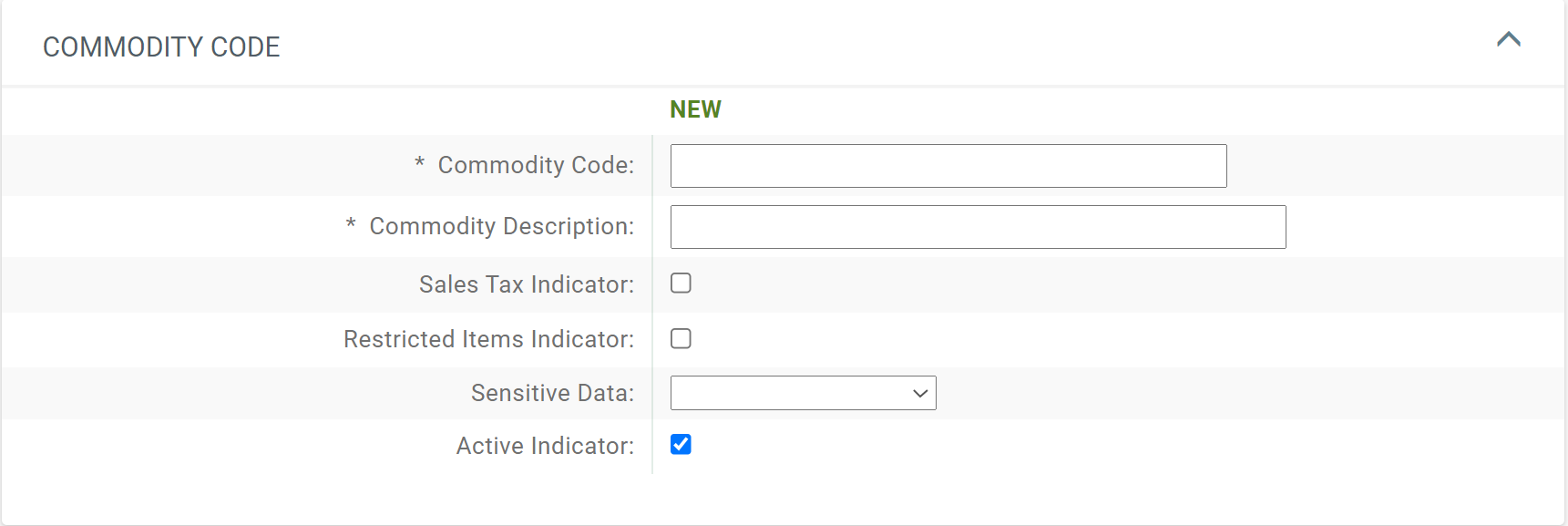1568x526 pixels.
Task: Focus the Commodity Description text box
Action: tap(977, 226)
